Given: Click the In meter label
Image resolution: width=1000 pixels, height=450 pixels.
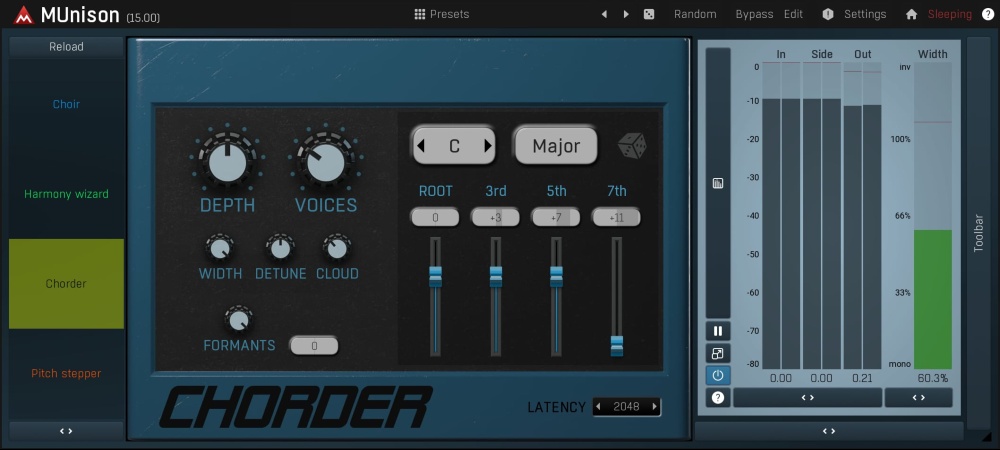Looking at the screenshot, I should click(x=781, y=54).
